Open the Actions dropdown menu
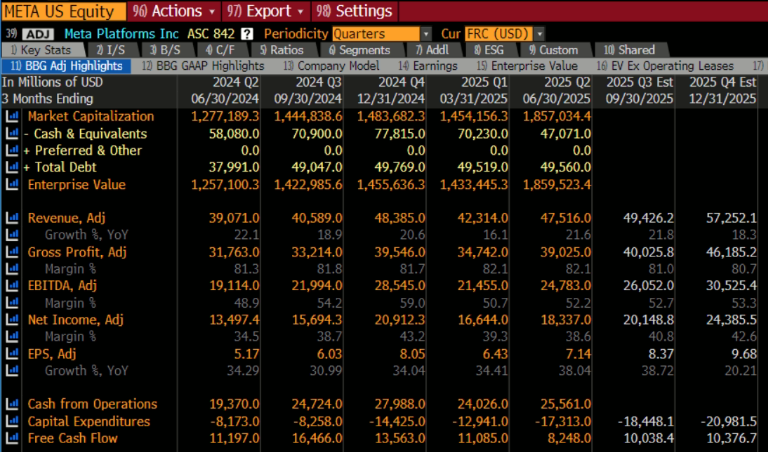The image size is (768, 452). [171, 12]
